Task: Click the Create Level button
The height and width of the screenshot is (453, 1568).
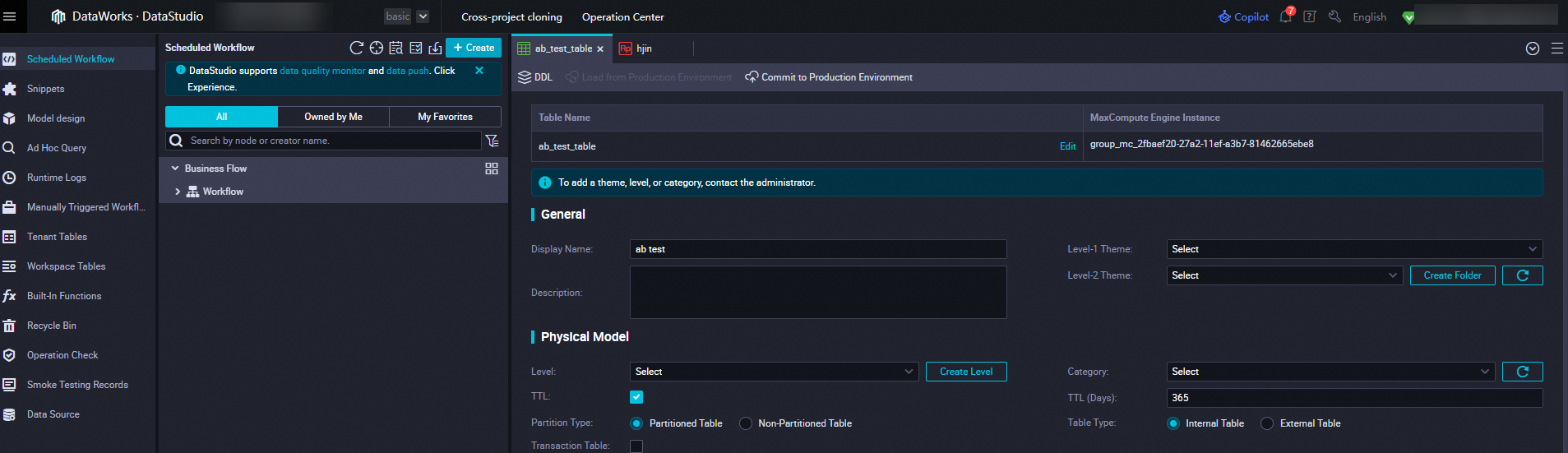Action: pyautogui.click(x=966, y=372)
